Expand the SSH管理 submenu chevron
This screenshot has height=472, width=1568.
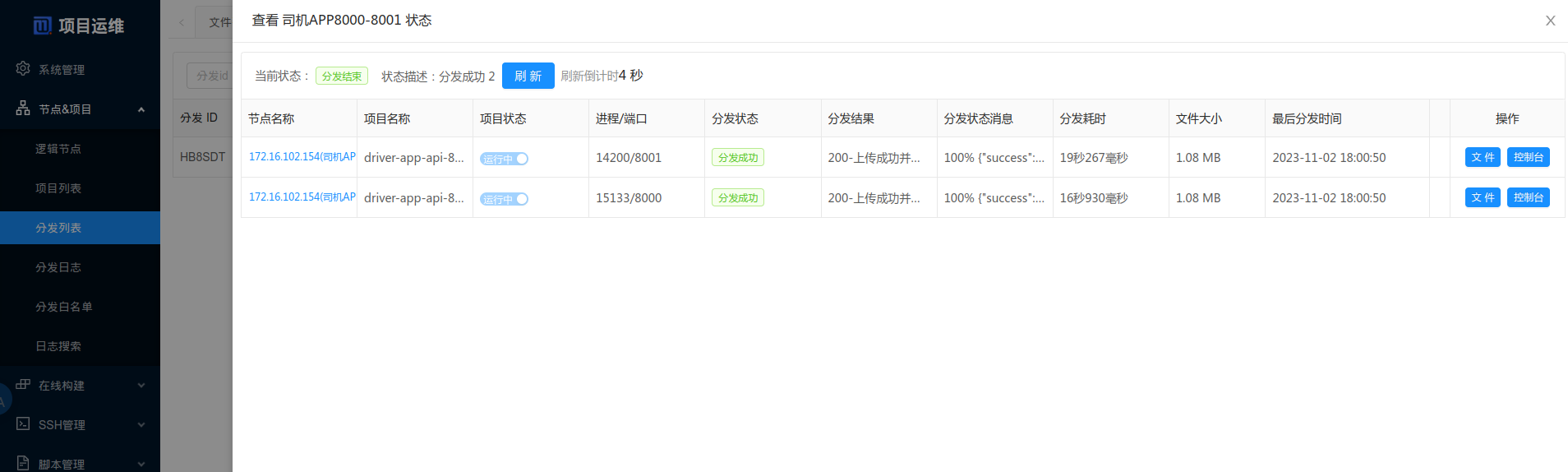tap(141, 425)
